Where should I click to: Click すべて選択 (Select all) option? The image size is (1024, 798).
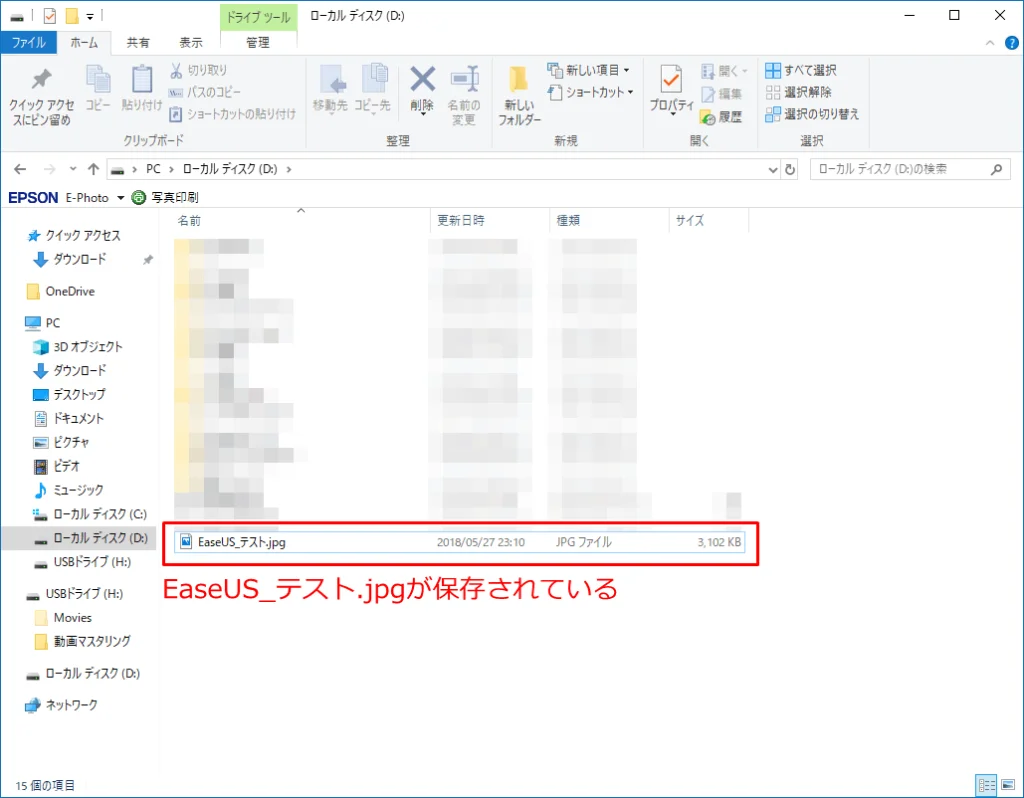(x=801, y=70)
